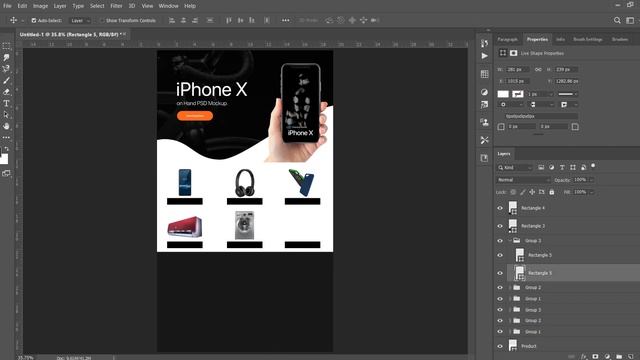640x360 pixels.
Task: Open the Filter menu
Action: [x=116, y=6]
